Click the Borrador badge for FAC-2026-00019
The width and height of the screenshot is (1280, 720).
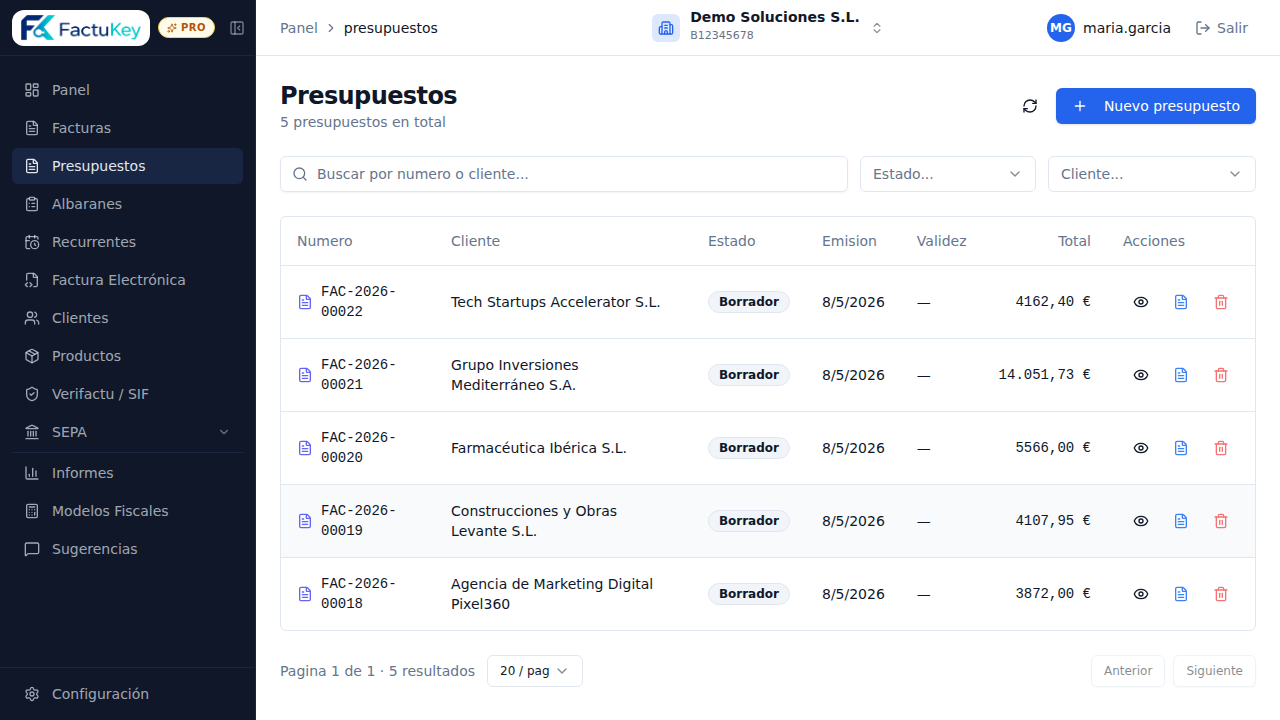pyautogui.click(x=749, y=521)
